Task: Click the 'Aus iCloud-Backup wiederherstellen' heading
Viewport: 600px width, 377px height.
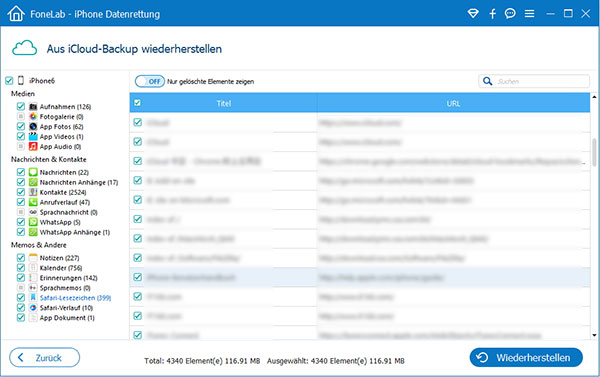Action: [134, 49]
